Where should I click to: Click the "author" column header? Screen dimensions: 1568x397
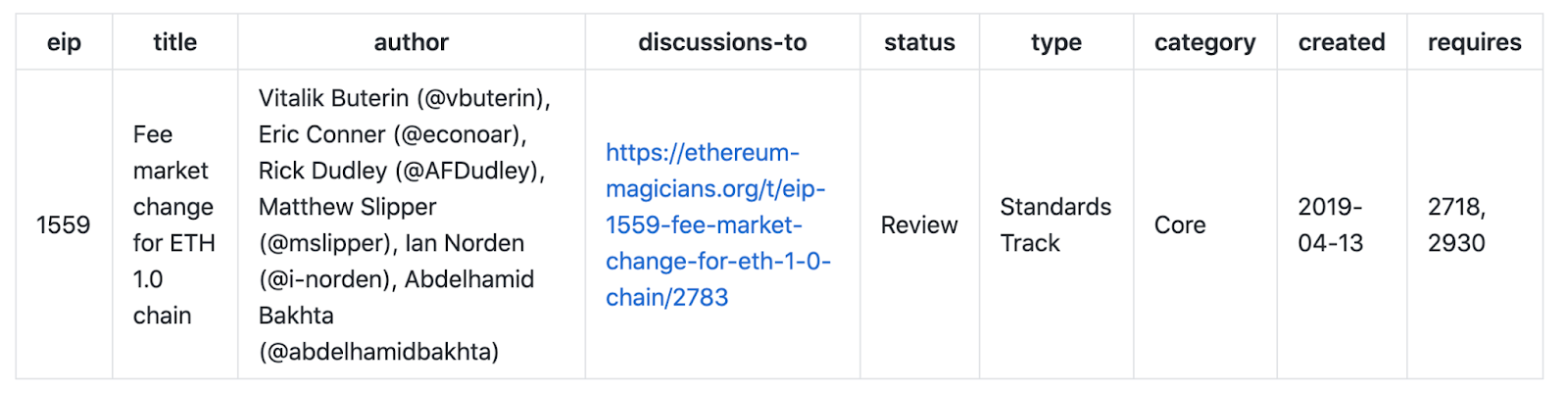(411, 42)
